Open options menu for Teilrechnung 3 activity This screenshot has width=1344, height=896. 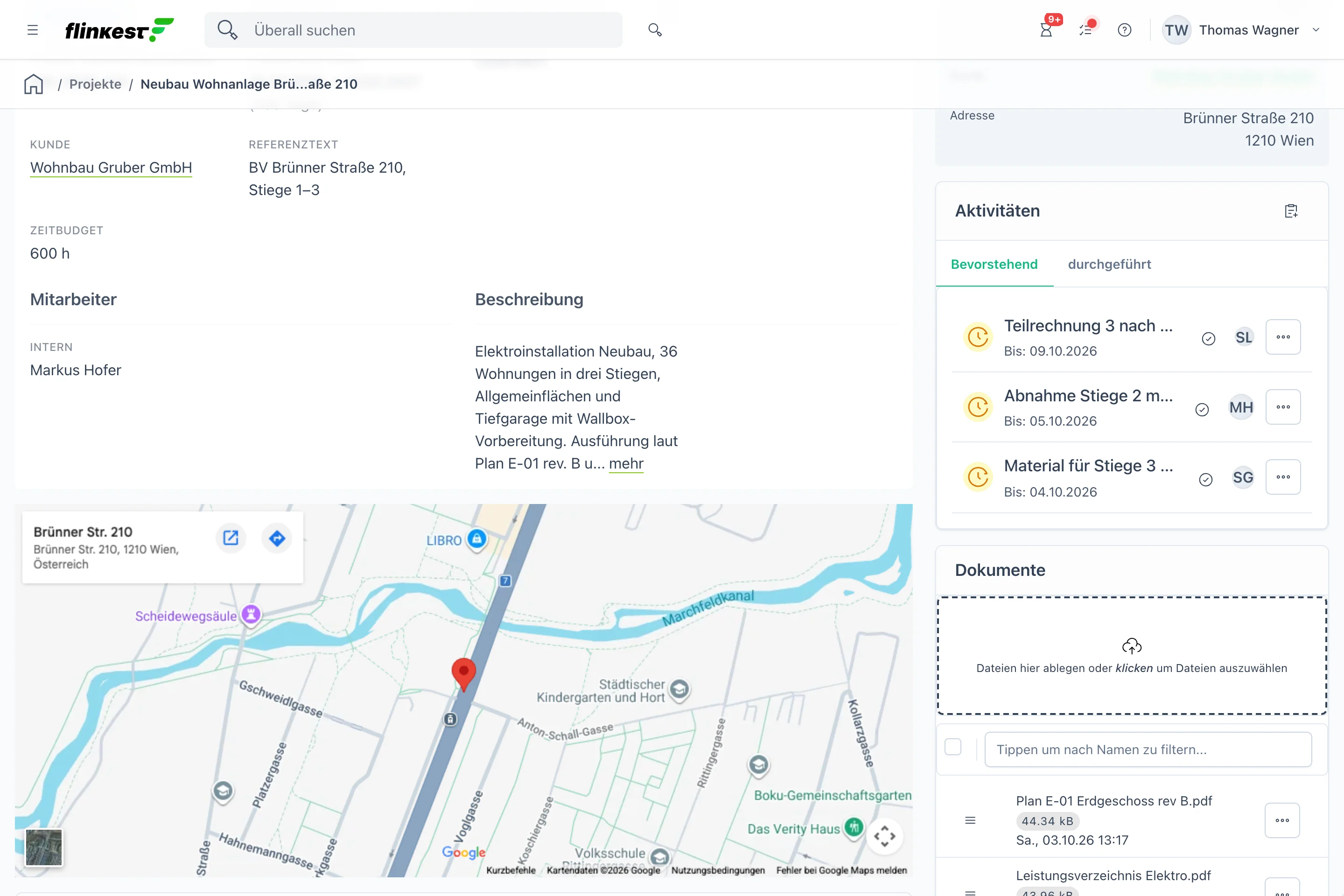click(1283, 336)
